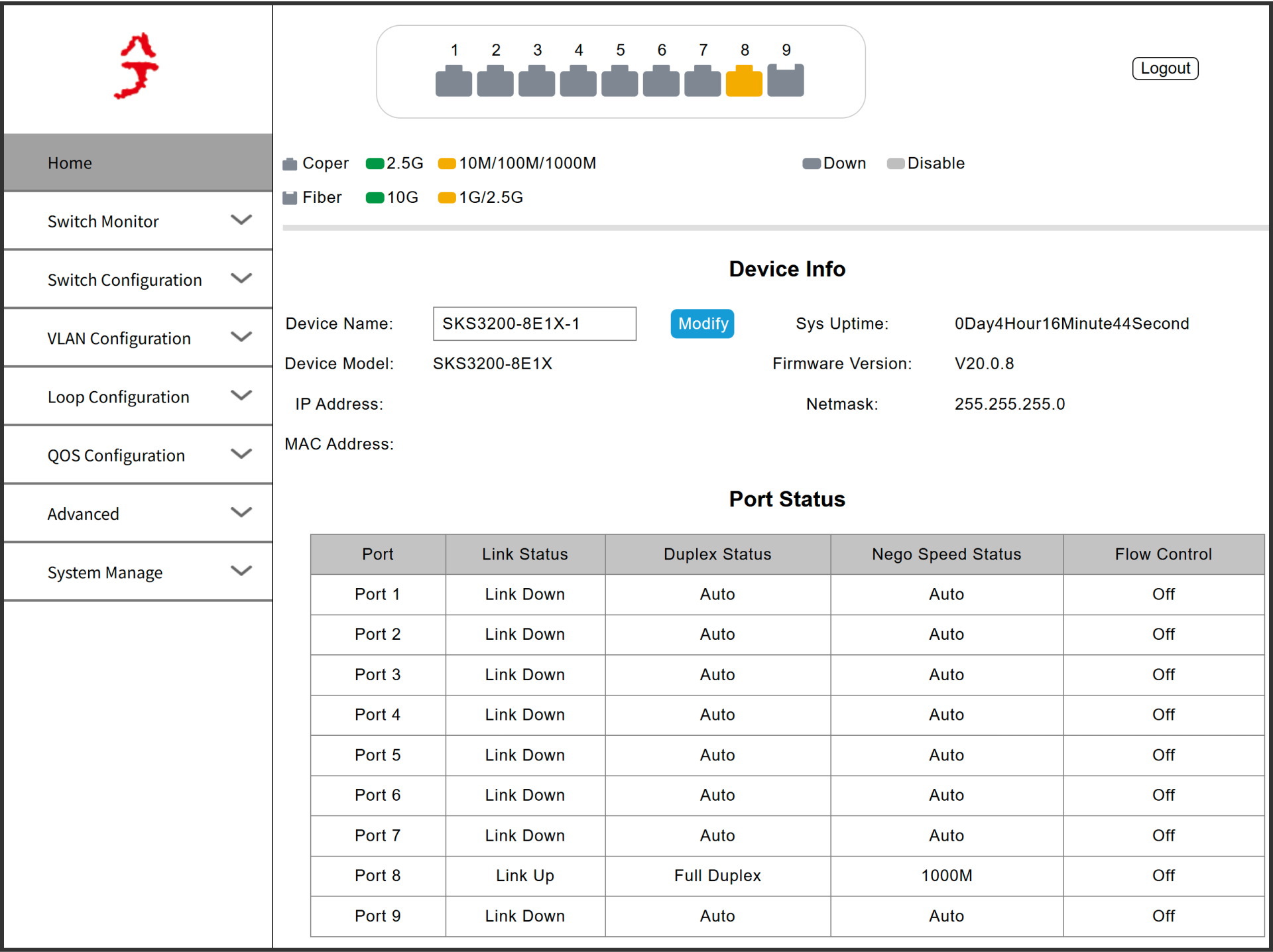Click the port 2 icon

pos(495,82)
